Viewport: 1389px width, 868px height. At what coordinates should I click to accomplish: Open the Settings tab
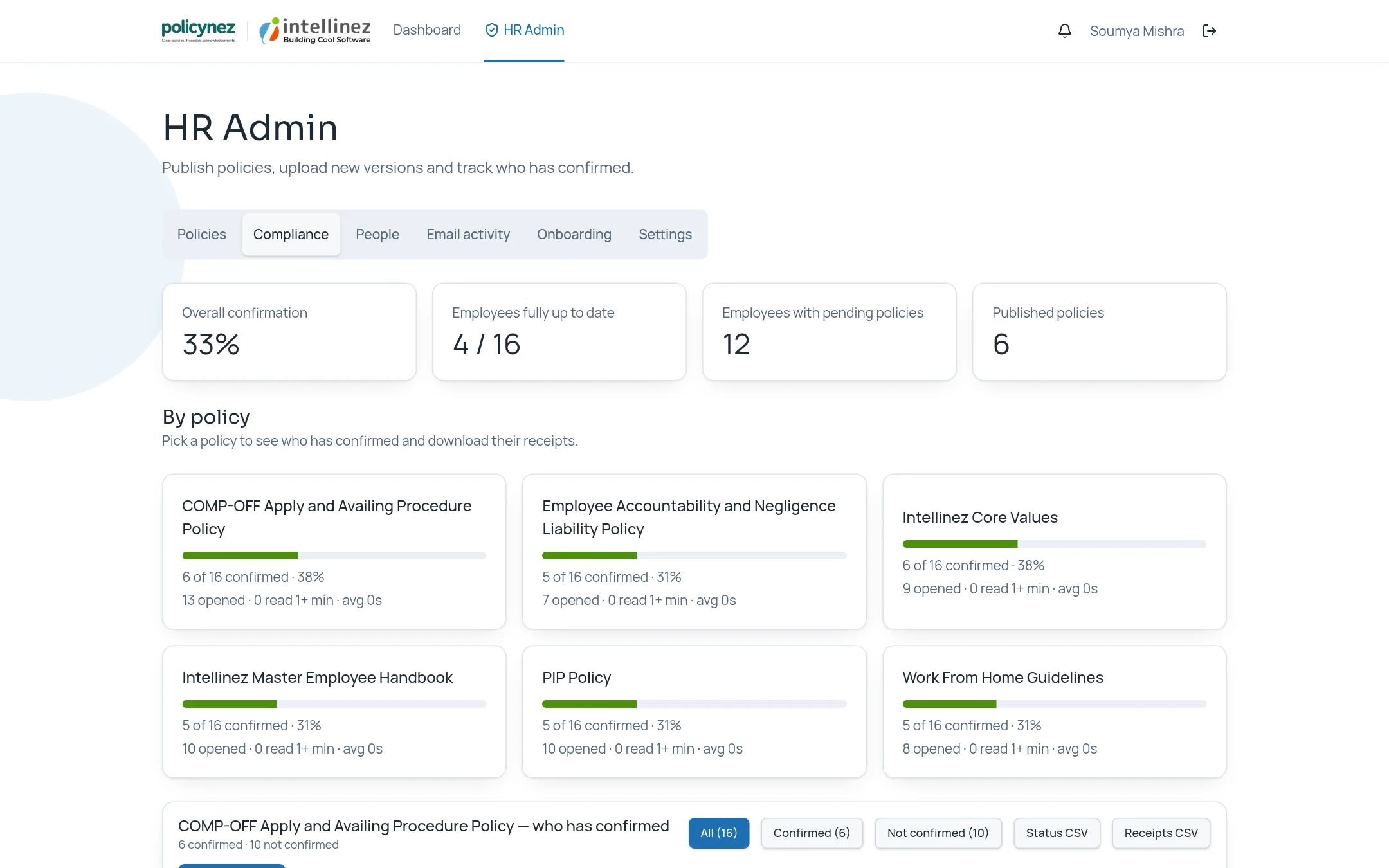666,234
